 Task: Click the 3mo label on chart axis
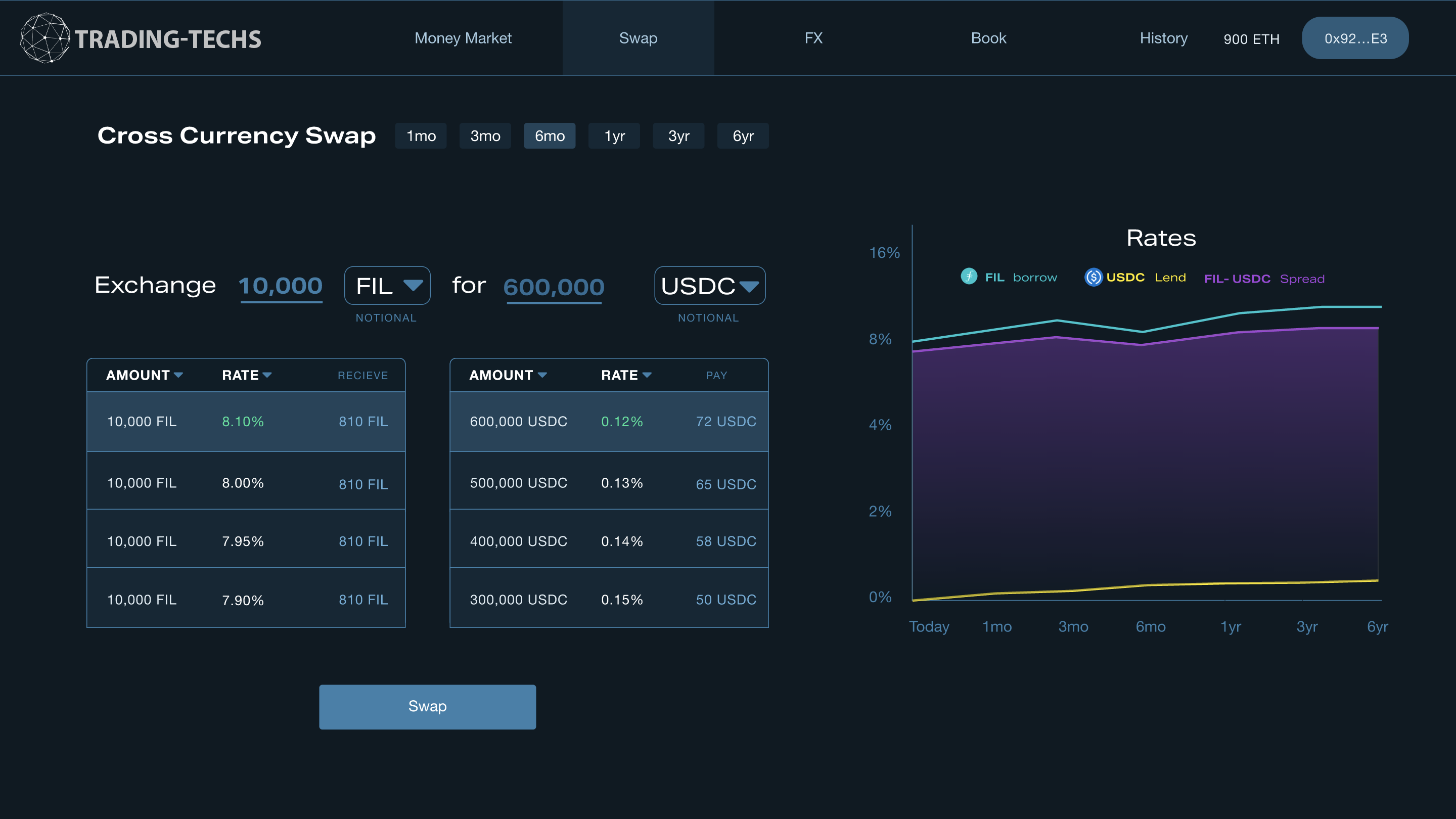pos(1073,627)
